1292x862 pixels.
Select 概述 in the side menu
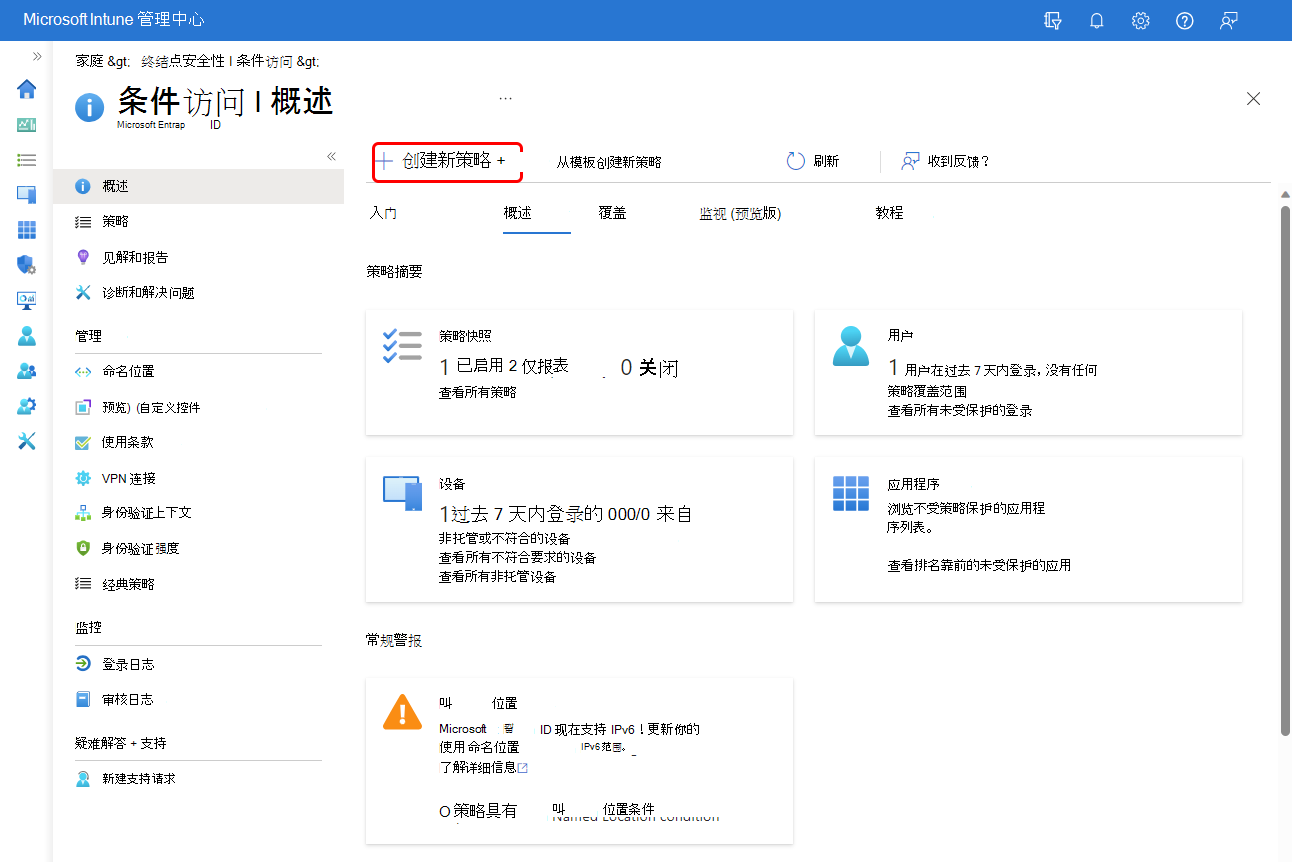click(x=198, y=186)
